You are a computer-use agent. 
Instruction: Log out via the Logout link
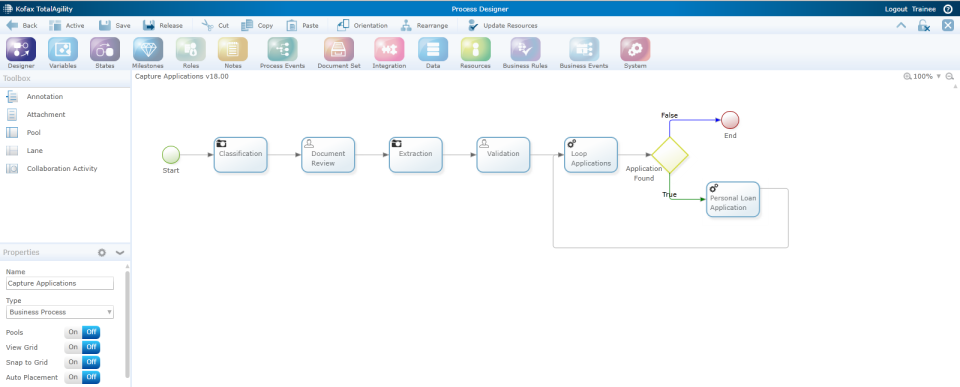[x=896, y=9]
